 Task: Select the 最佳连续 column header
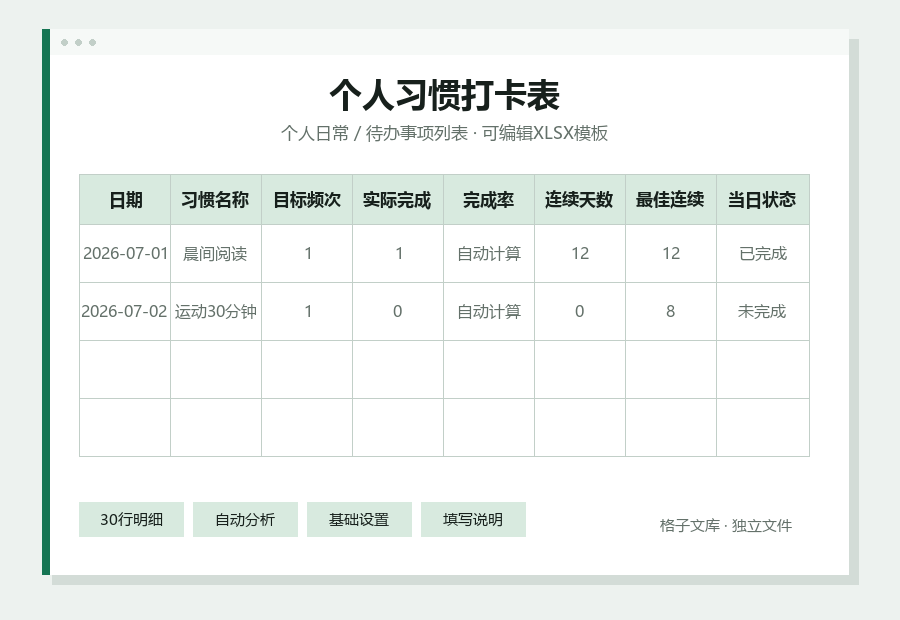pos(671,200)
